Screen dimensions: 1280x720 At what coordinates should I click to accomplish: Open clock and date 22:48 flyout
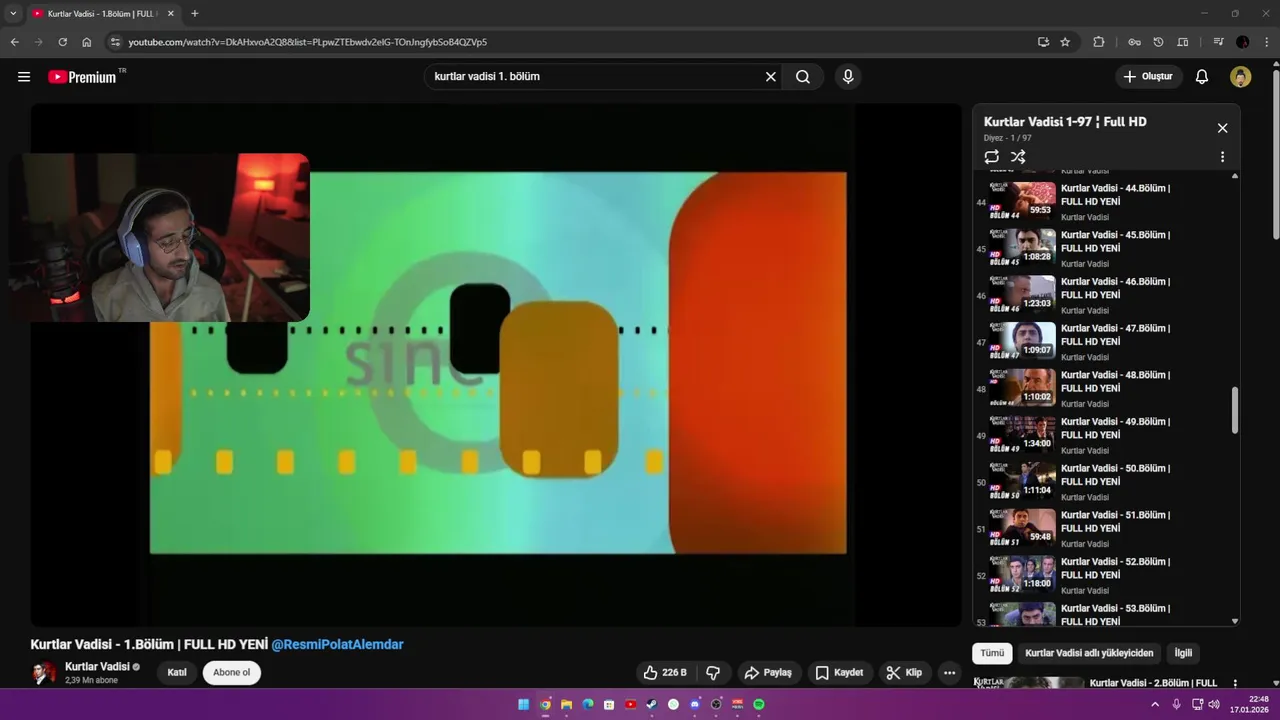(1250, 704)
